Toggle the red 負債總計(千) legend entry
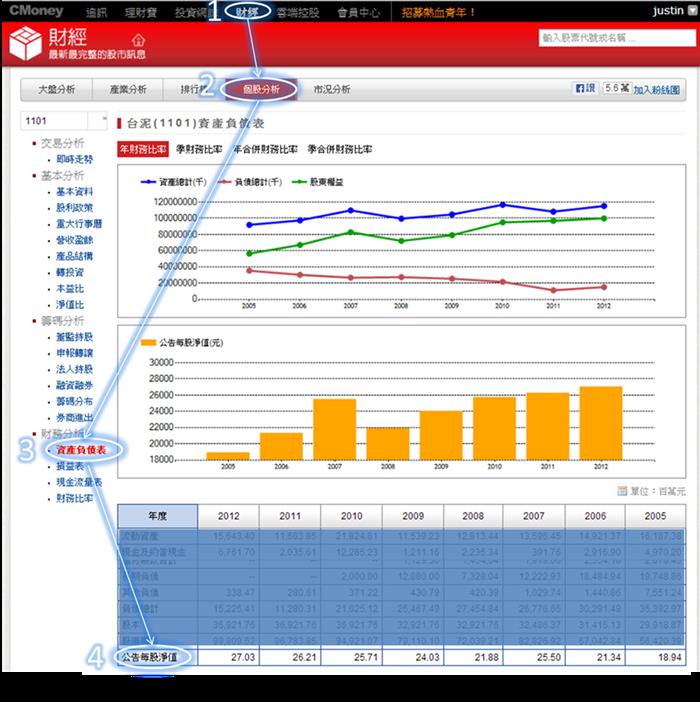700x702 pixels. pyautogui.click(x=250, y=182)
